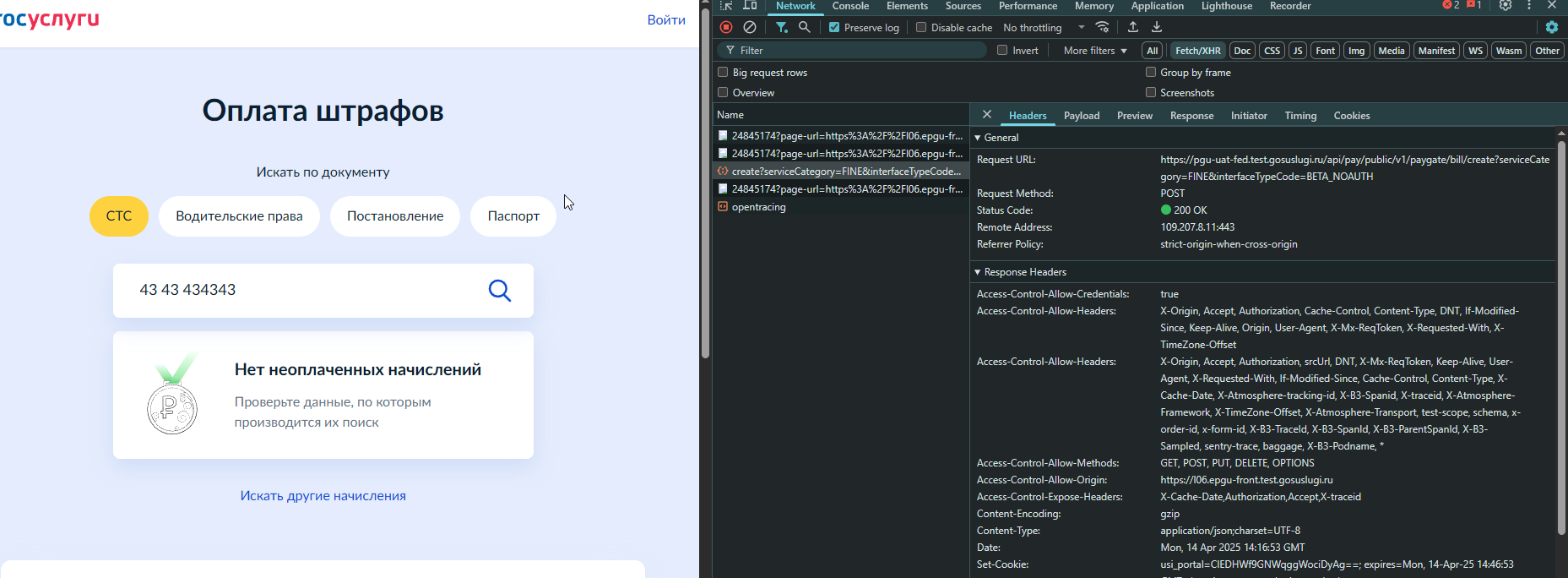Select the opentracing request row
Viewport: 1568px width, 578px height.
pyautogui.click(x=841, y=207)
